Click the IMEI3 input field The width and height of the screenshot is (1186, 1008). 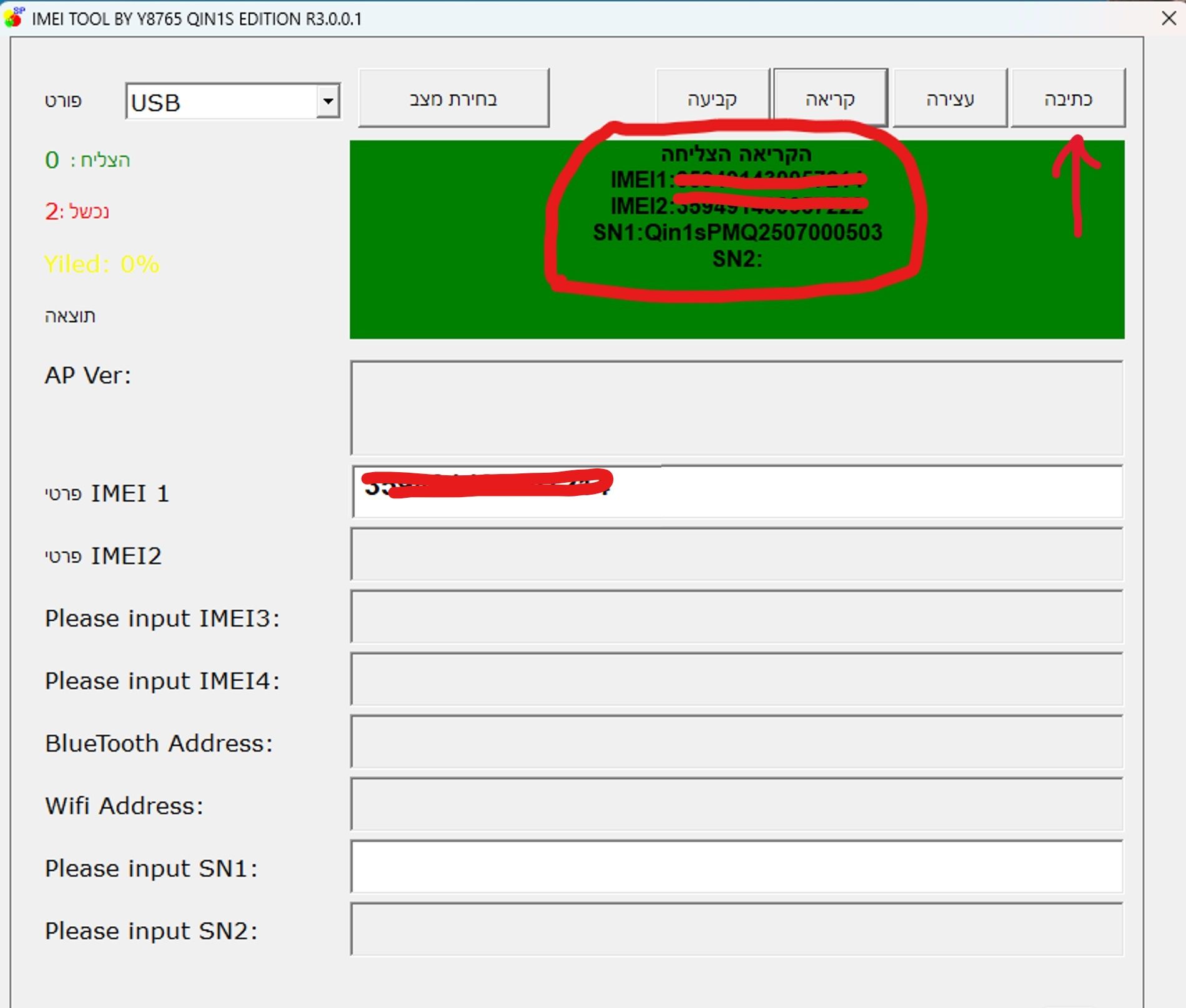click(736, 616)
